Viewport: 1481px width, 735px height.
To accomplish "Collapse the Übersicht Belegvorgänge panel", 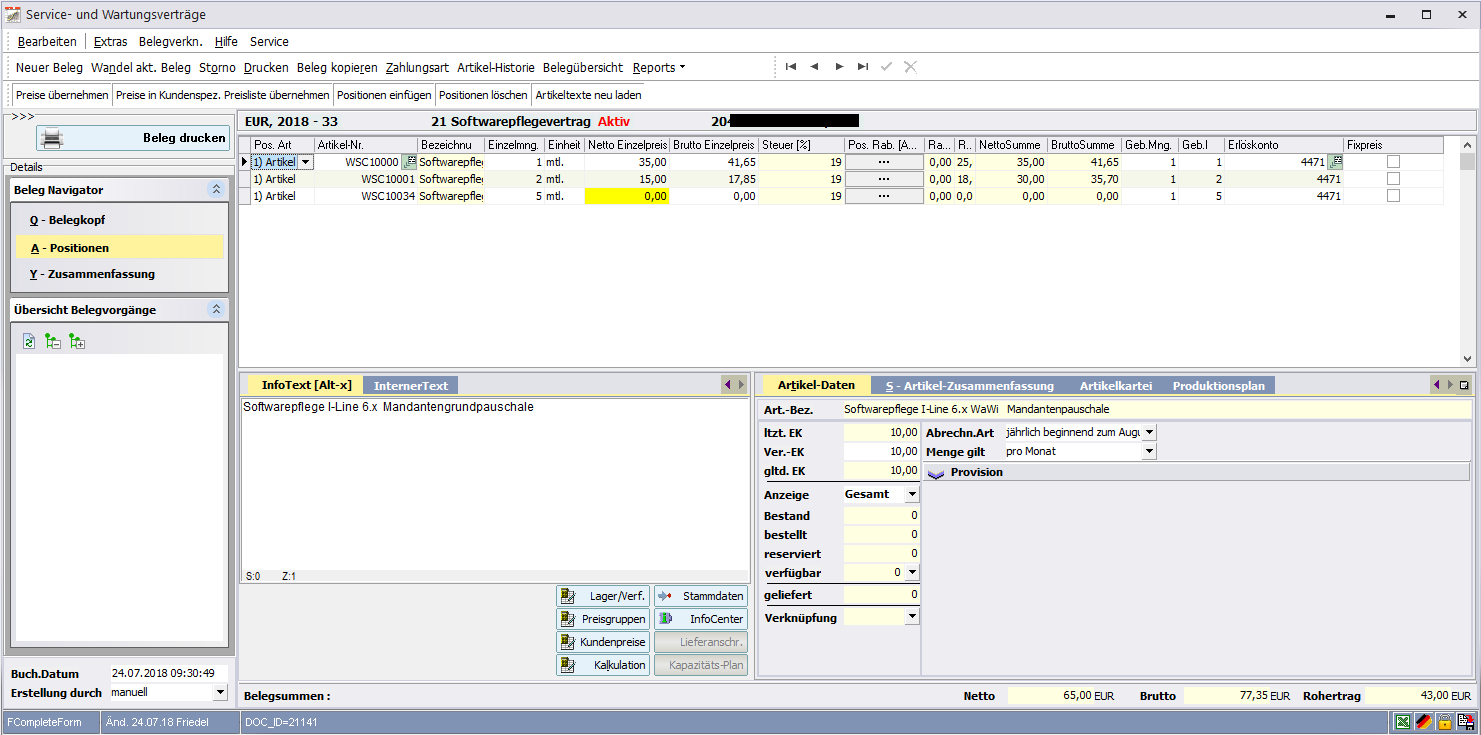I will (215, 310).
